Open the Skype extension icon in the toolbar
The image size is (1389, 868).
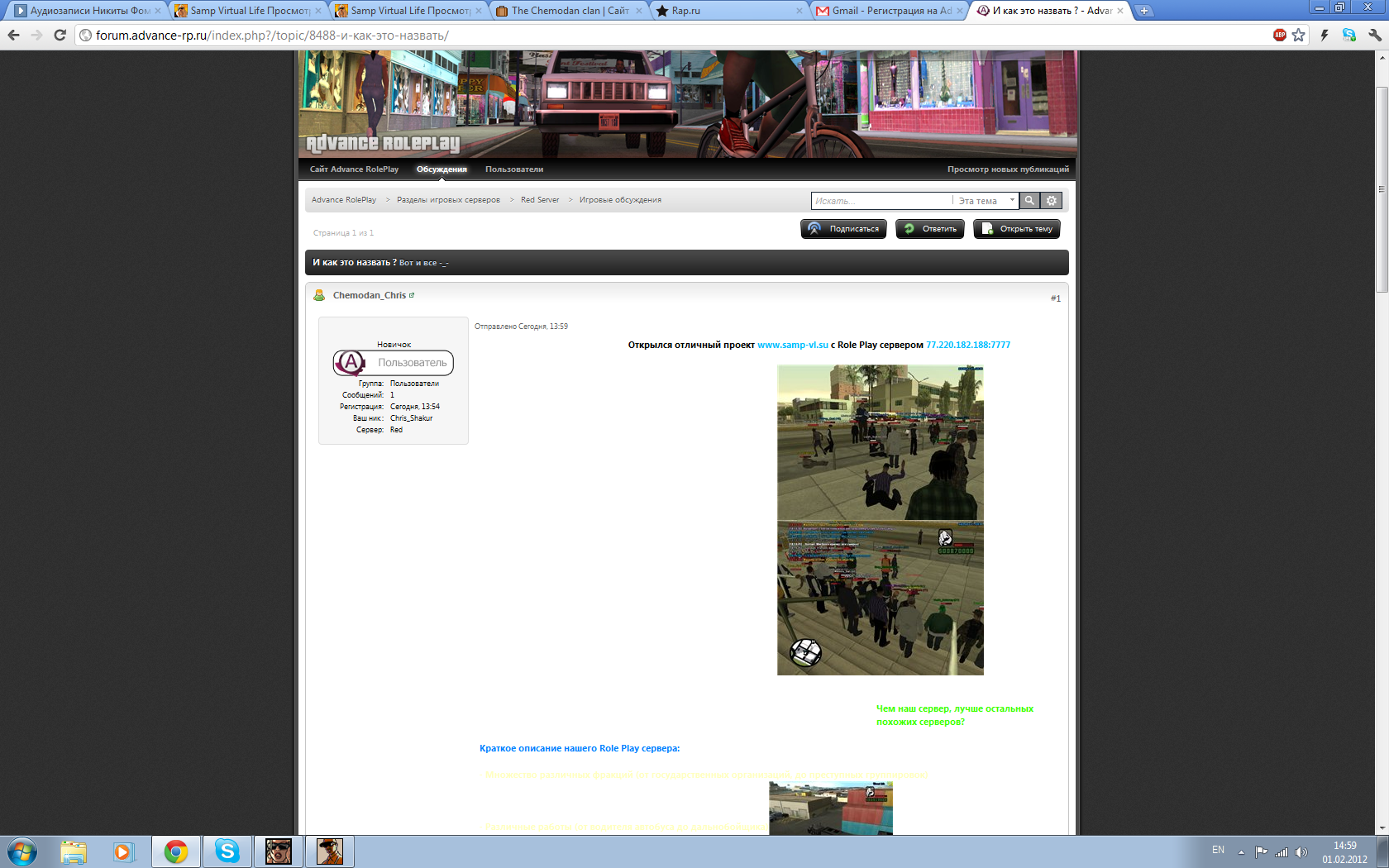click(1349, 35)
